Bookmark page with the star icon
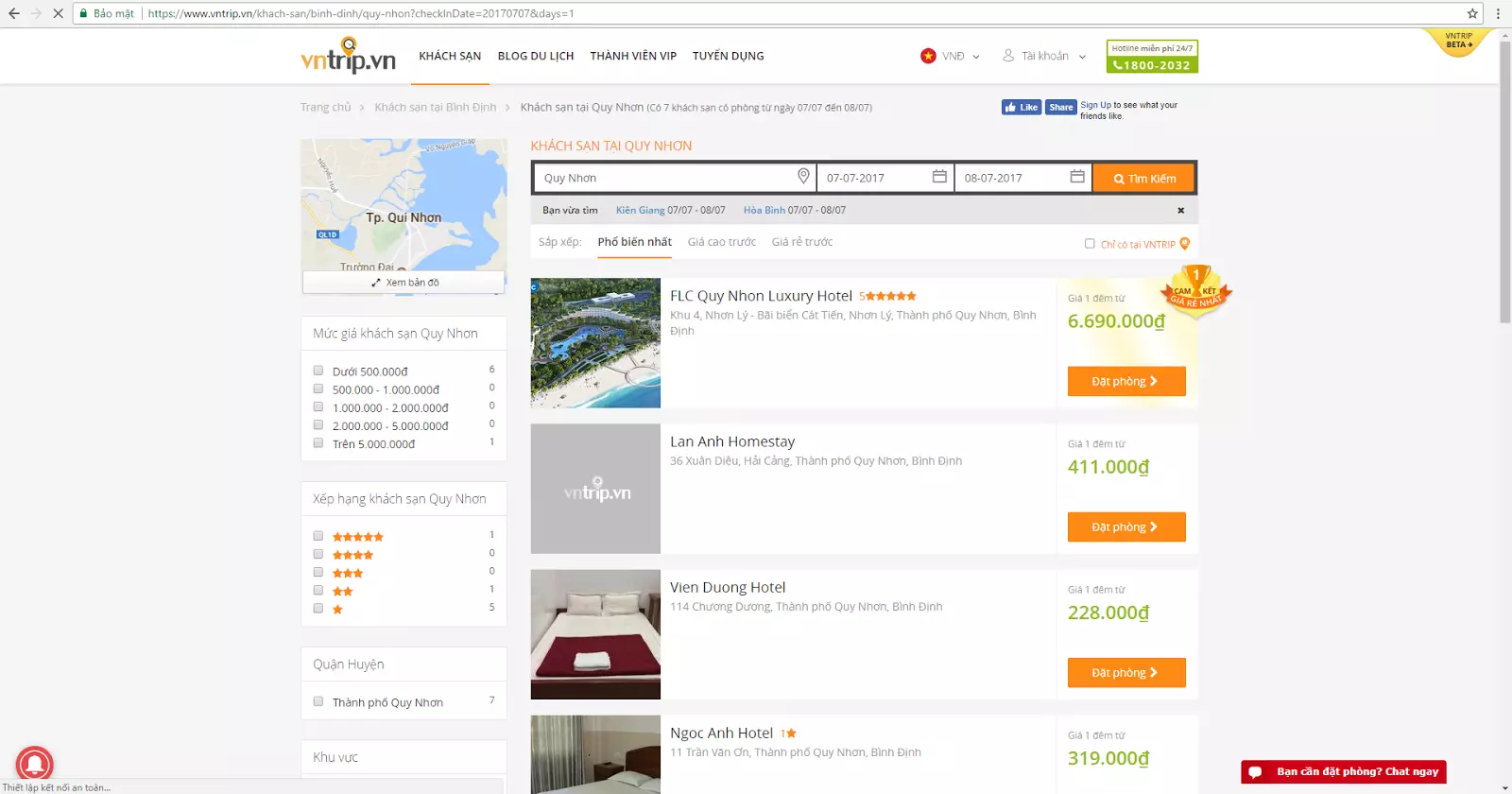1512x794 pixels. pos(1472,13)
